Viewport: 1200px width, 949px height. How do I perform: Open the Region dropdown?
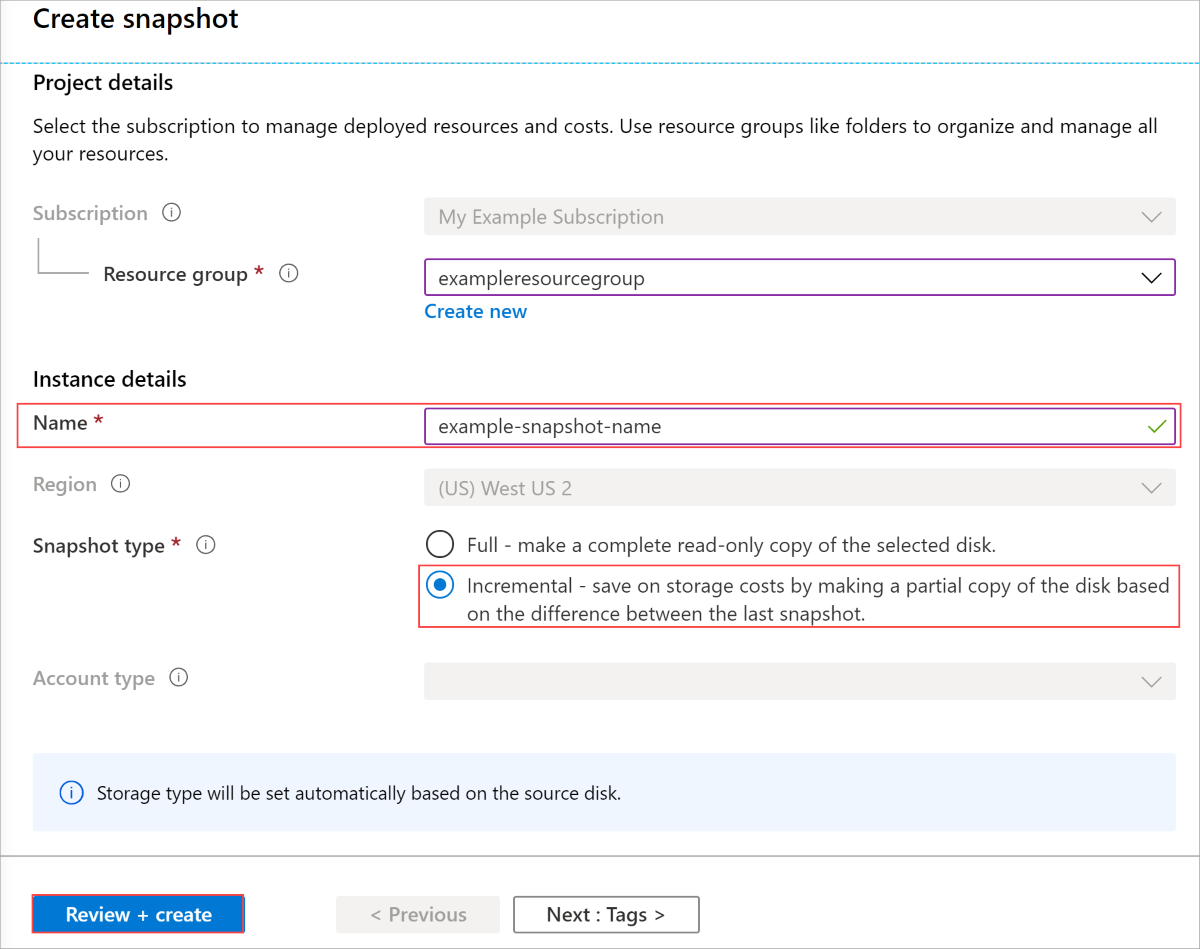799,489
